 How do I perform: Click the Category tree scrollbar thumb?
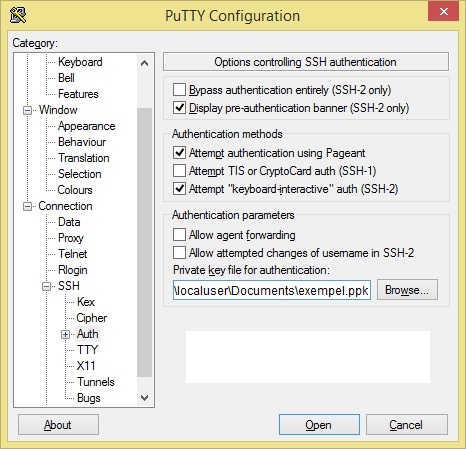[x=144, y=242]
